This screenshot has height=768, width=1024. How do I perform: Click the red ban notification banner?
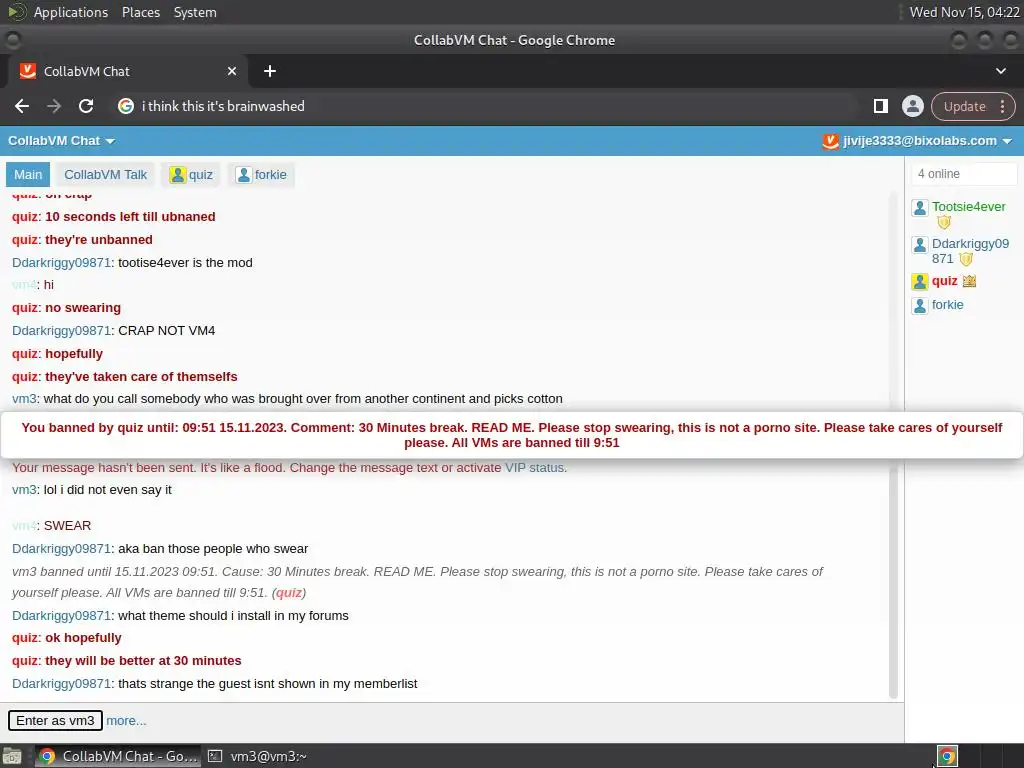511,435
